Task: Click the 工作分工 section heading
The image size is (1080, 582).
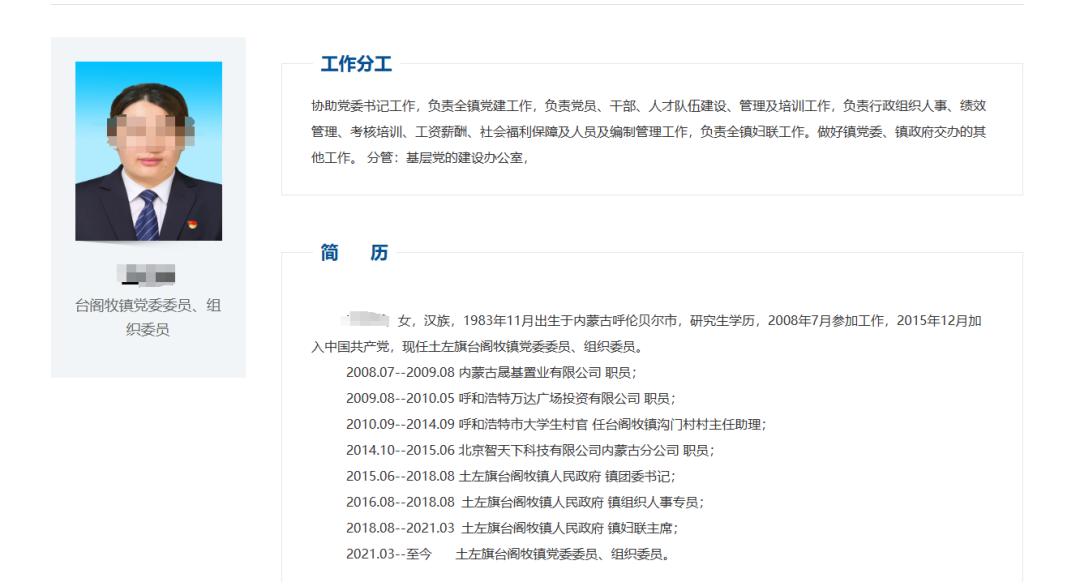Action: 356,62
